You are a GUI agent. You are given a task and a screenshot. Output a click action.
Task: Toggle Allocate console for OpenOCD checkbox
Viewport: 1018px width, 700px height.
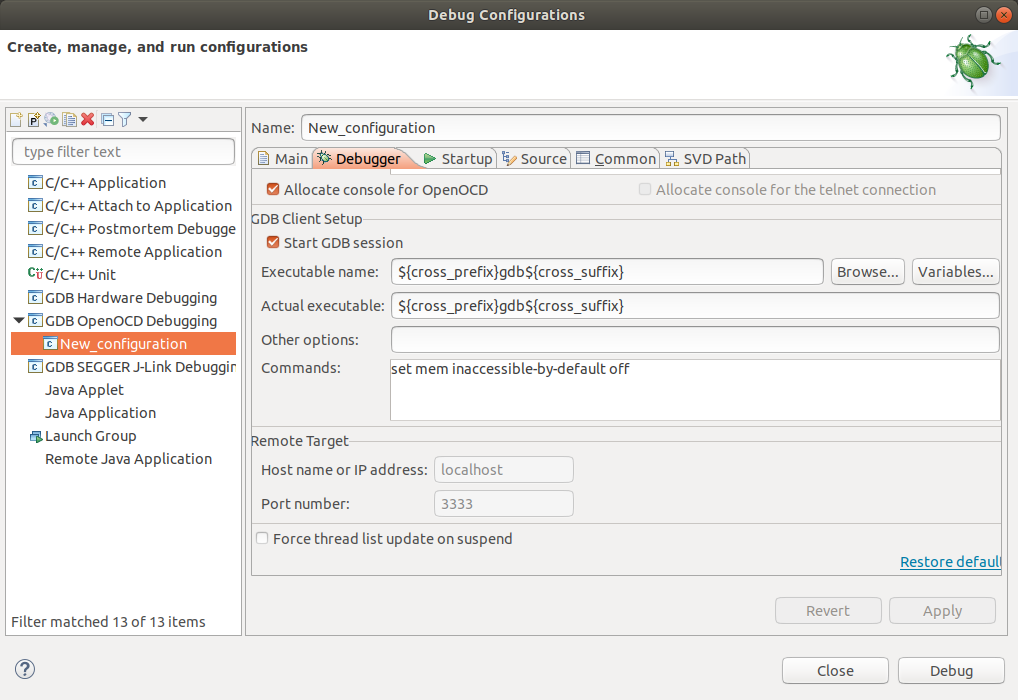(x=273, y=190)
